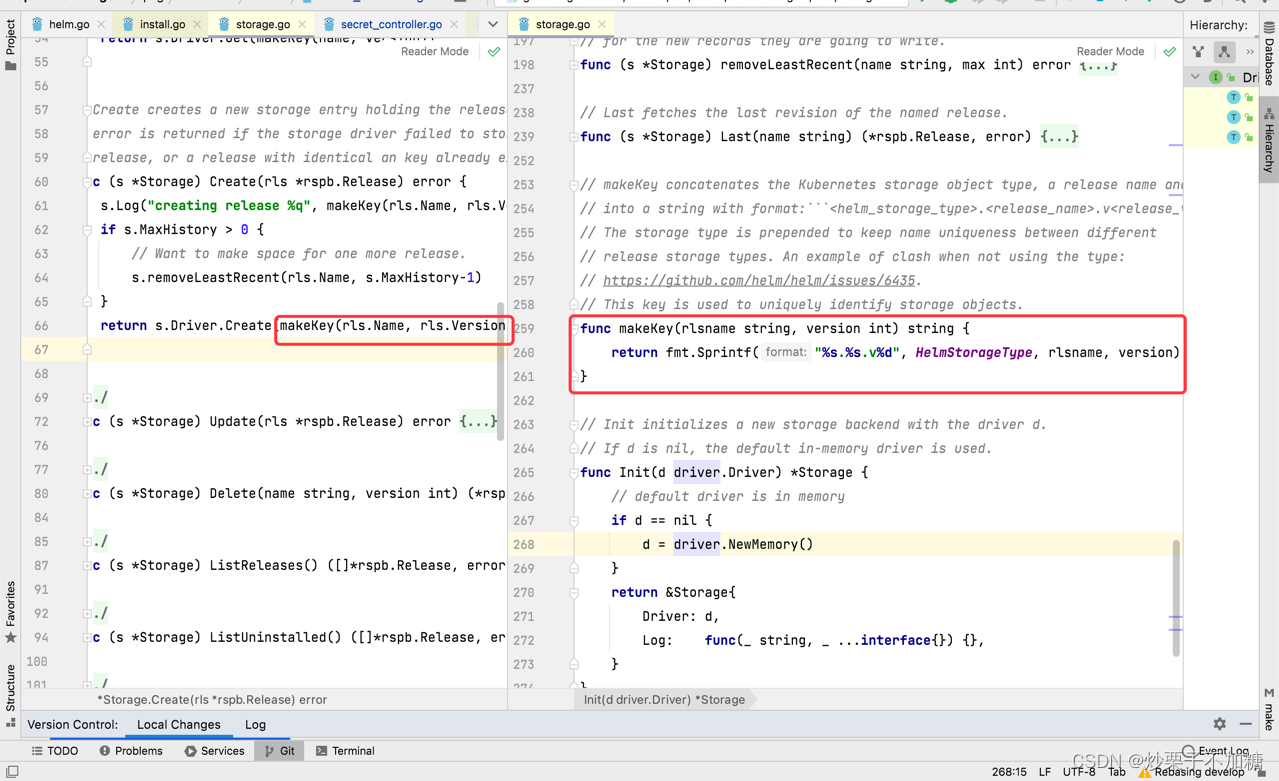
Task: Open the Project tool window
Action: pyautogui.click(x=10, y=45)
